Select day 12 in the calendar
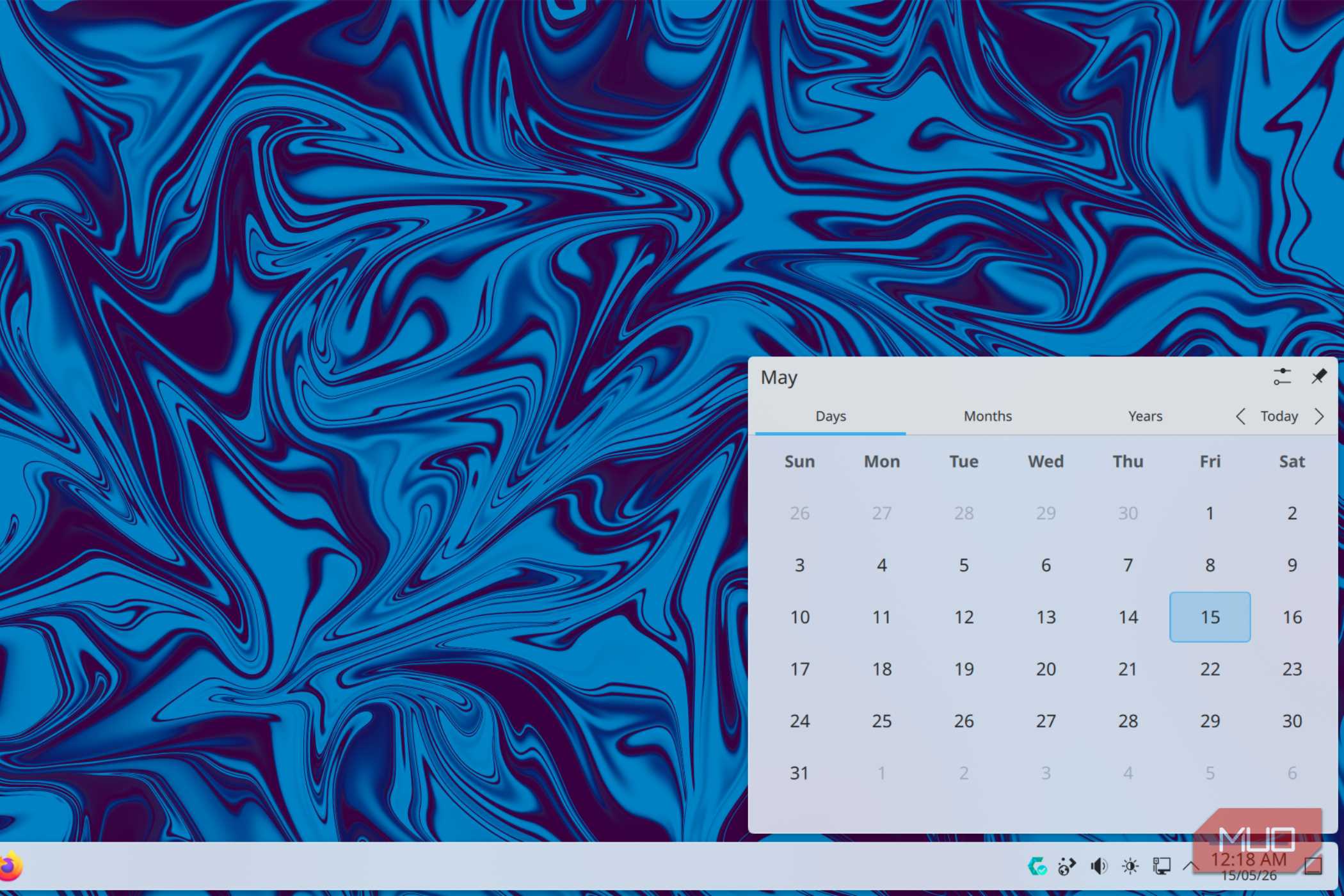 pyautogui.click(x=964, y=617)
